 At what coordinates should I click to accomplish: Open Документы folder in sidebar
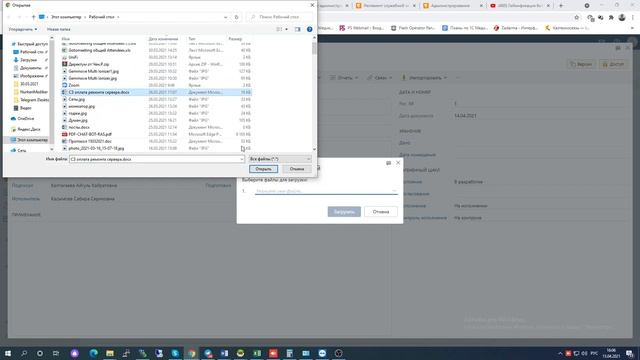point(30,68)
